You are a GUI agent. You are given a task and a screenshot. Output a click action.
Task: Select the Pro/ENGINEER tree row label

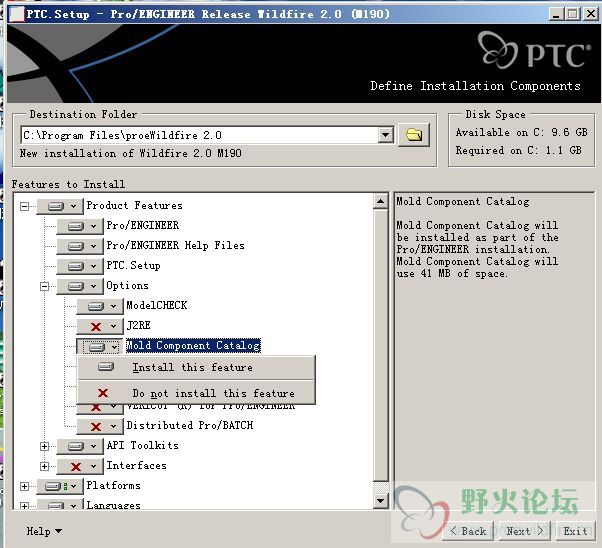pos(142,225)
